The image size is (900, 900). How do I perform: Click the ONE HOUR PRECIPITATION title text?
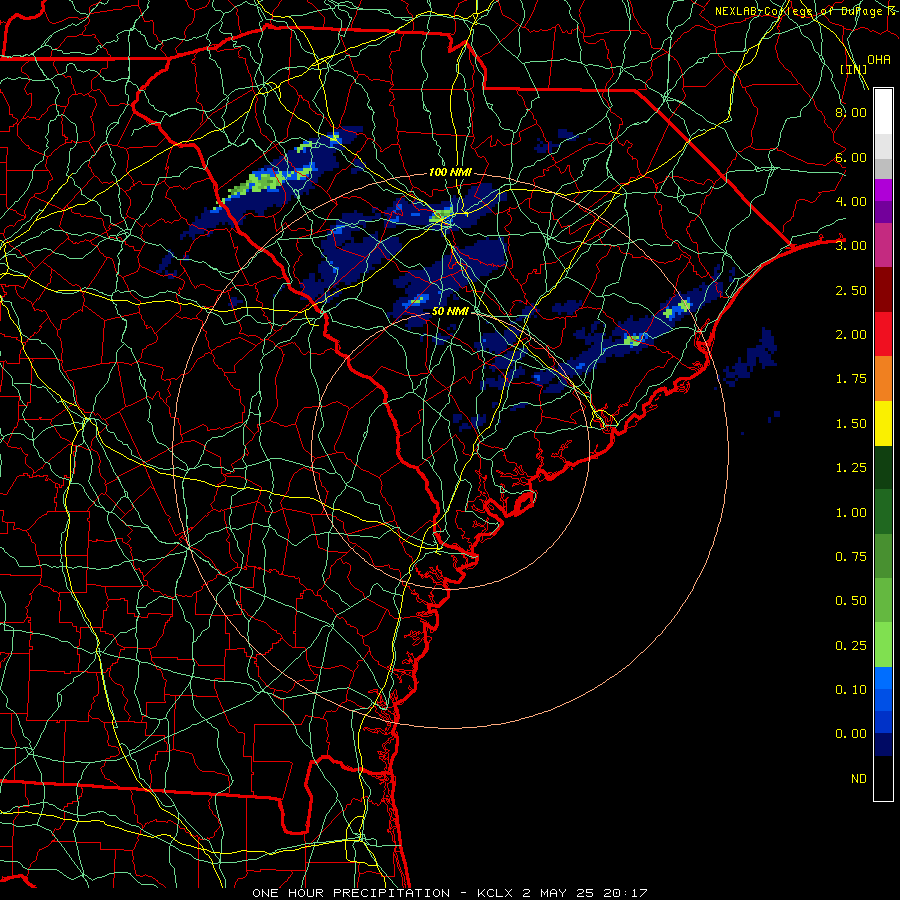[351, 893]
